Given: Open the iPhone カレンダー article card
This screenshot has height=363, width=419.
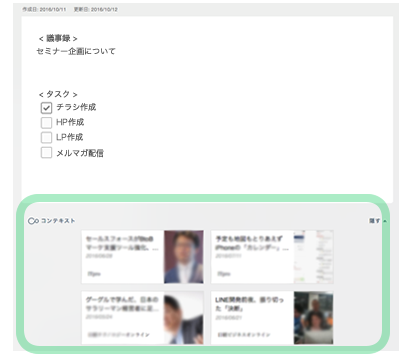Looking at the screenshot, I should (272, 257).
